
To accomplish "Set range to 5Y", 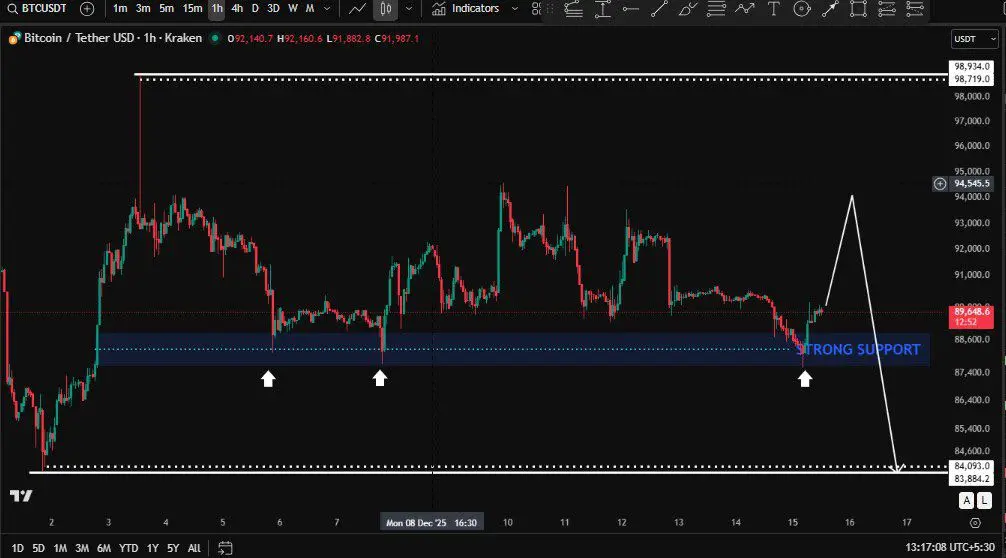I will 173,548.
